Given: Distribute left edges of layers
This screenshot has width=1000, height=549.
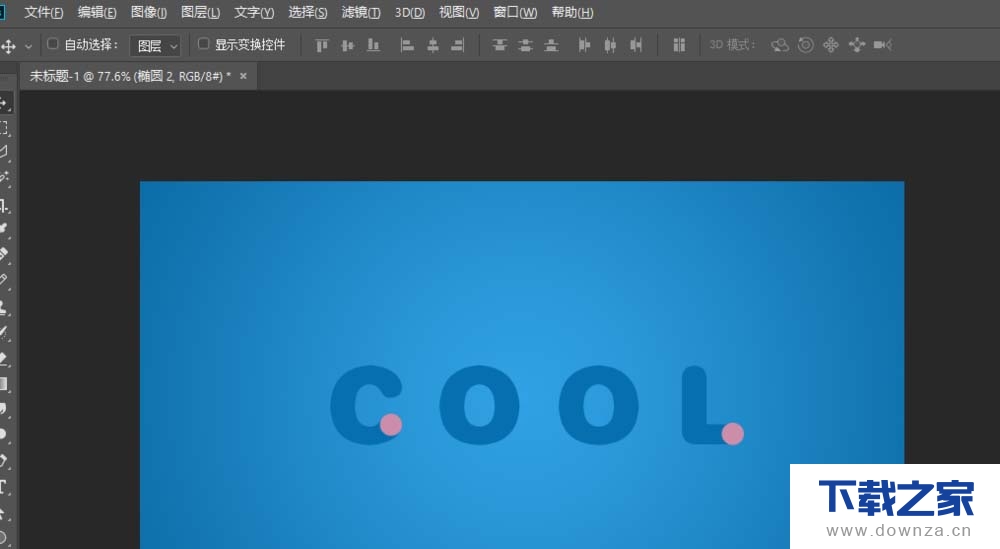Looking at the screenshot, I should click(584, 45).
